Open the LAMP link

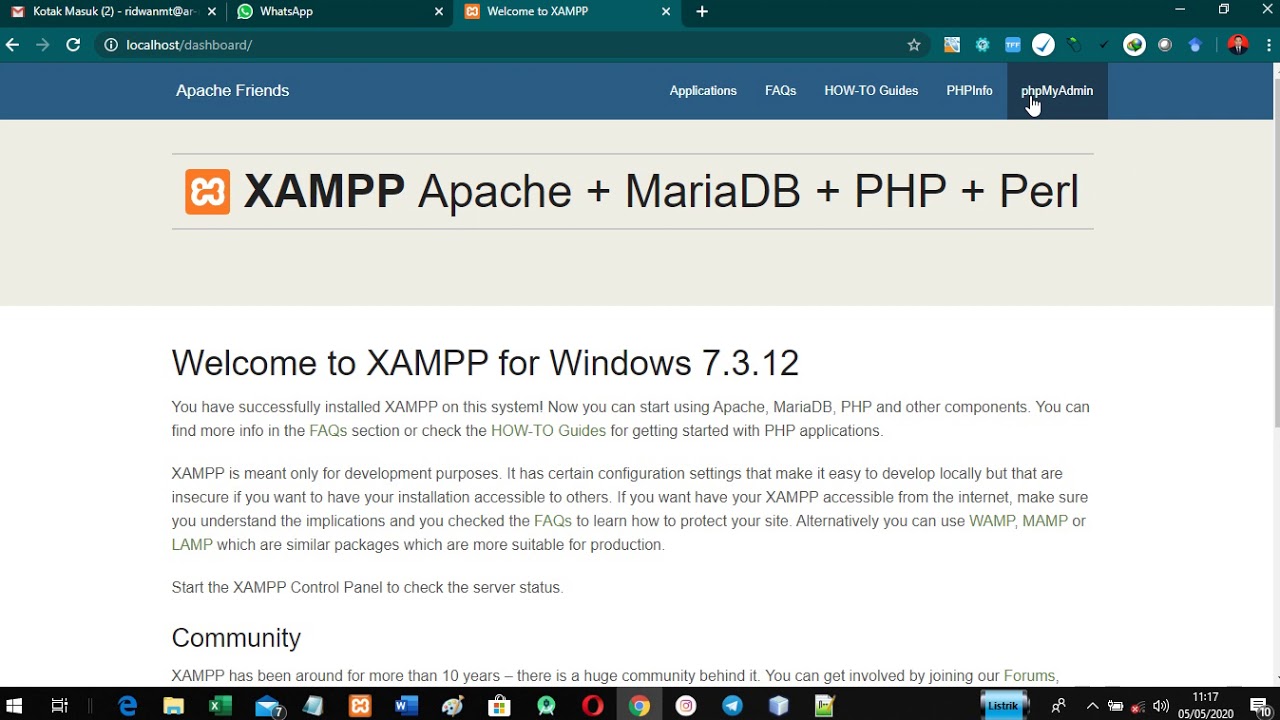point(192,545)
